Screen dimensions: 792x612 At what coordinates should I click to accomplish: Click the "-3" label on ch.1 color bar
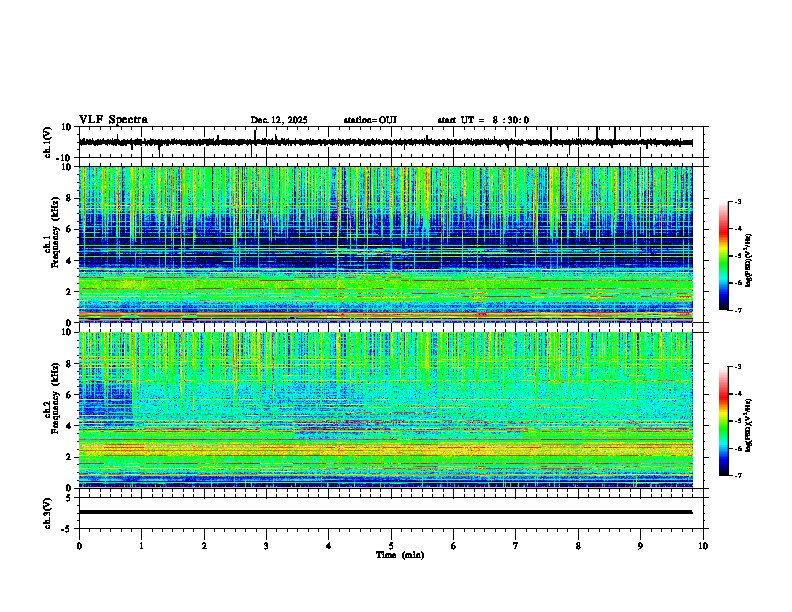[x=738, y=202]
